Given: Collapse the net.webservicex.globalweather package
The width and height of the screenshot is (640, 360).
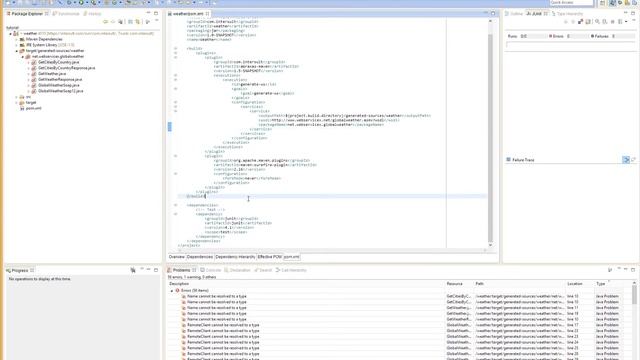Looking at the screenshot, I should coord(23,57).
